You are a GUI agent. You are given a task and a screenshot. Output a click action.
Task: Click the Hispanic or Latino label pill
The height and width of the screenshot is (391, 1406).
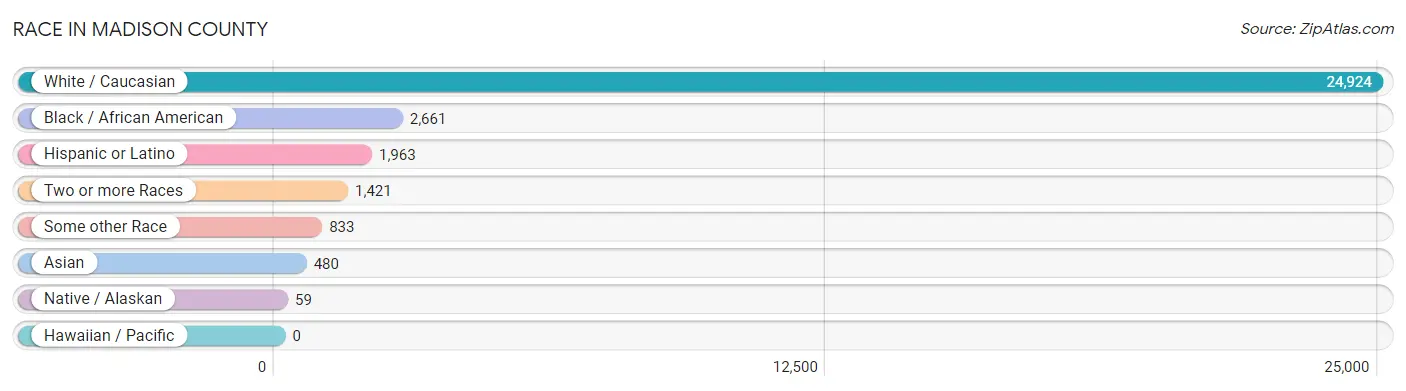coord(109,154)
